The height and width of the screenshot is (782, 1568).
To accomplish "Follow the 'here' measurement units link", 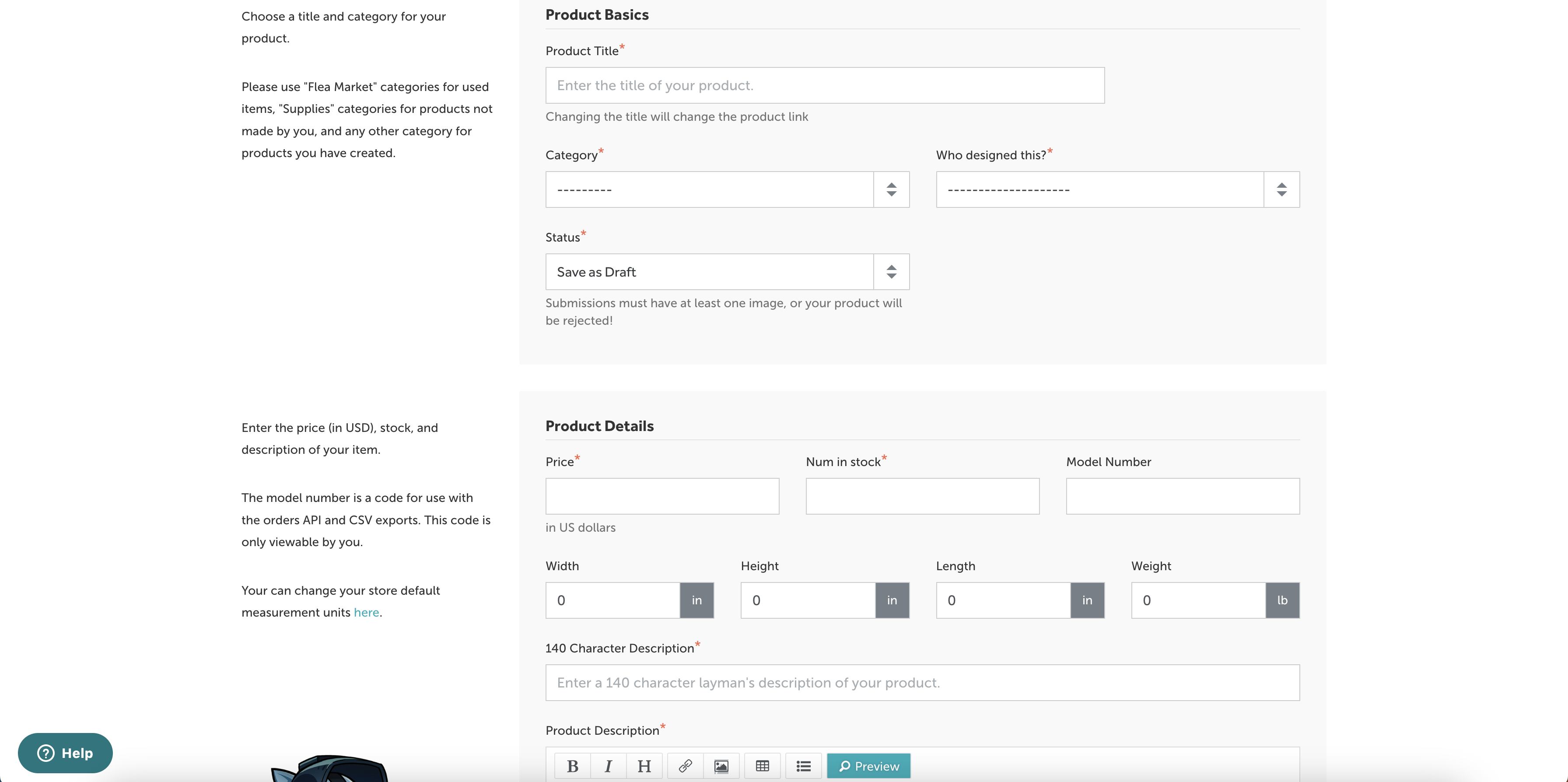I will (x=366, y=612).
